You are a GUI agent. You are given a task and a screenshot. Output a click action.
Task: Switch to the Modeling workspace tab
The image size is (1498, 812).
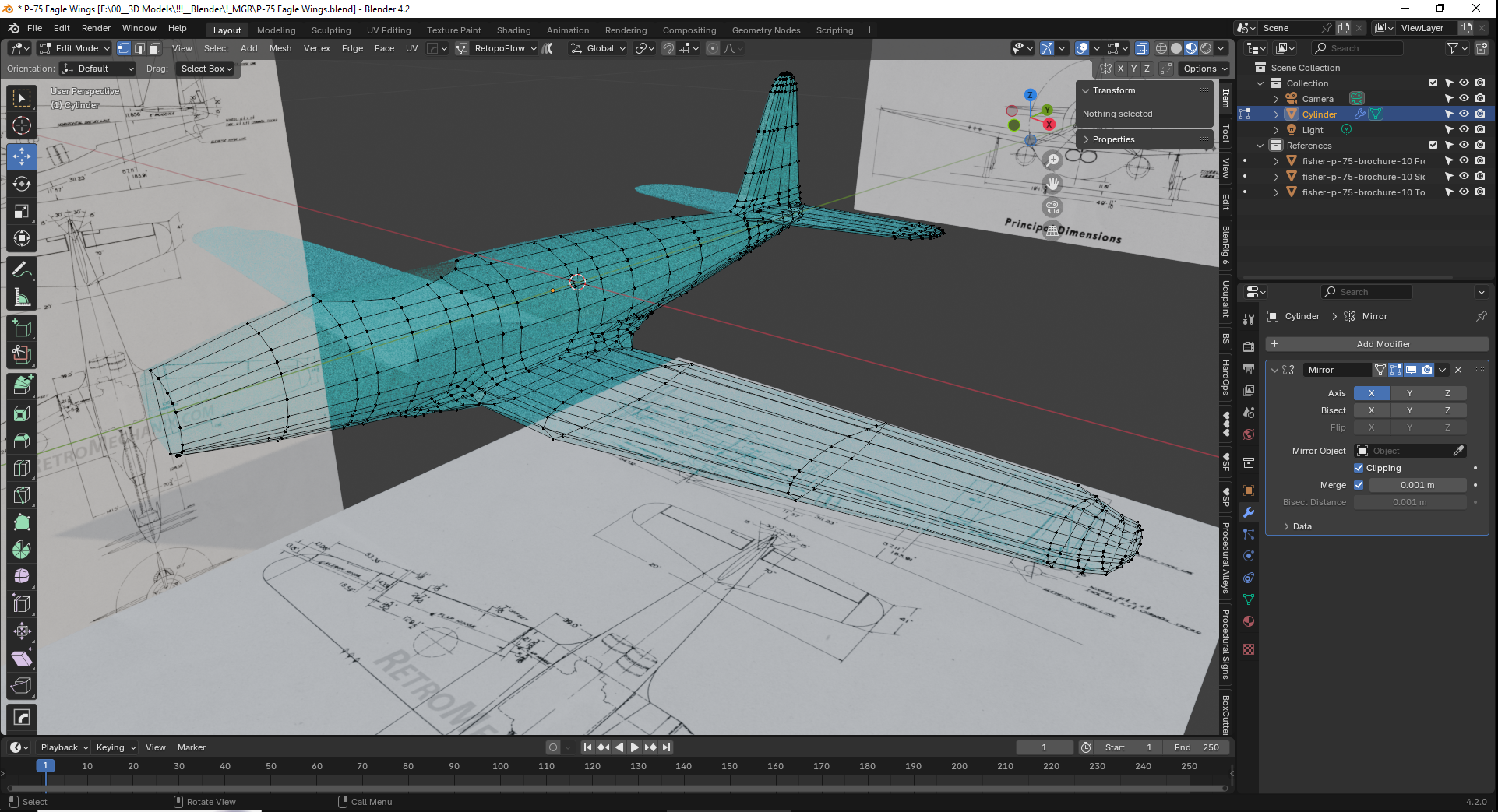pos(277,30)
